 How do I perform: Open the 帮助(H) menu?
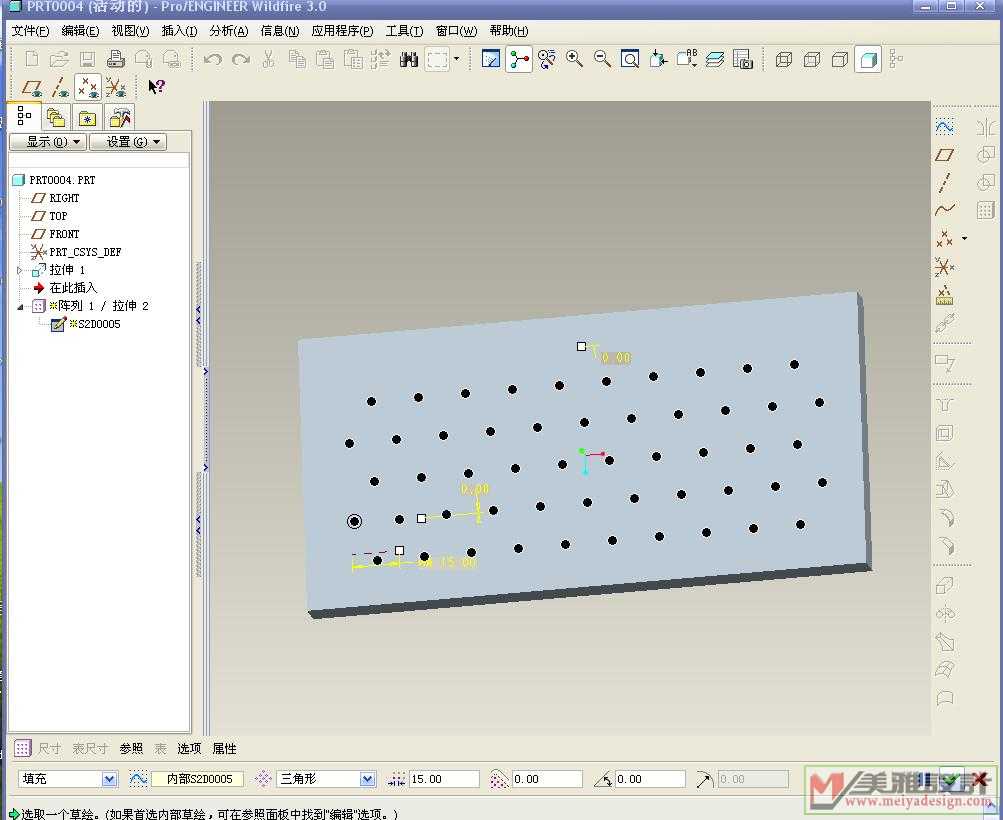(509, 31)
